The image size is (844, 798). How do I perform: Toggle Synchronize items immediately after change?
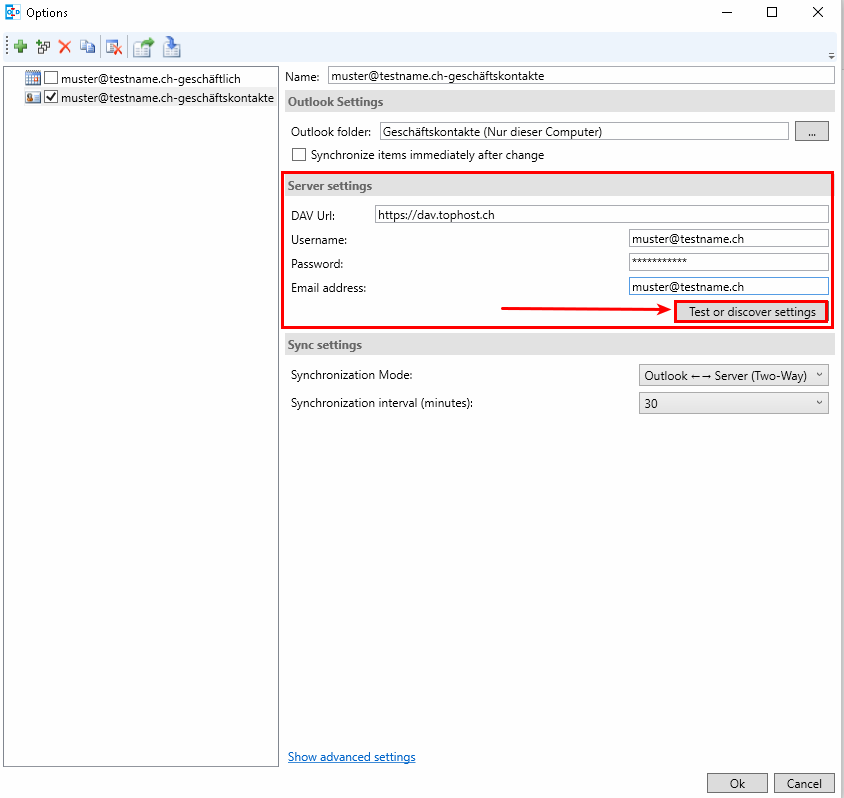tap(298, 155)
